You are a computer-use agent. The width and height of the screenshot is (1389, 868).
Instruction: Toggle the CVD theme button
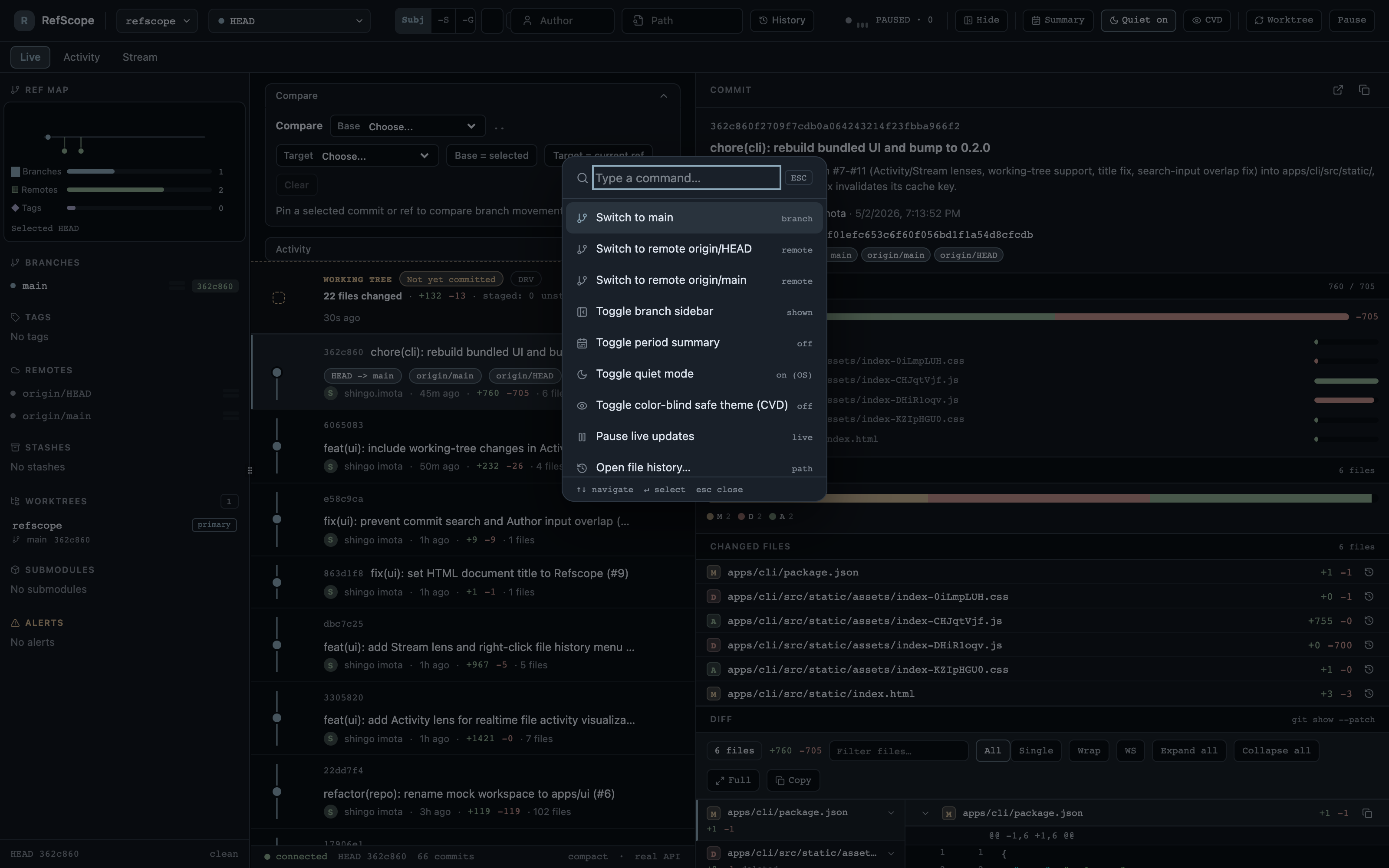coord(1207,21)
